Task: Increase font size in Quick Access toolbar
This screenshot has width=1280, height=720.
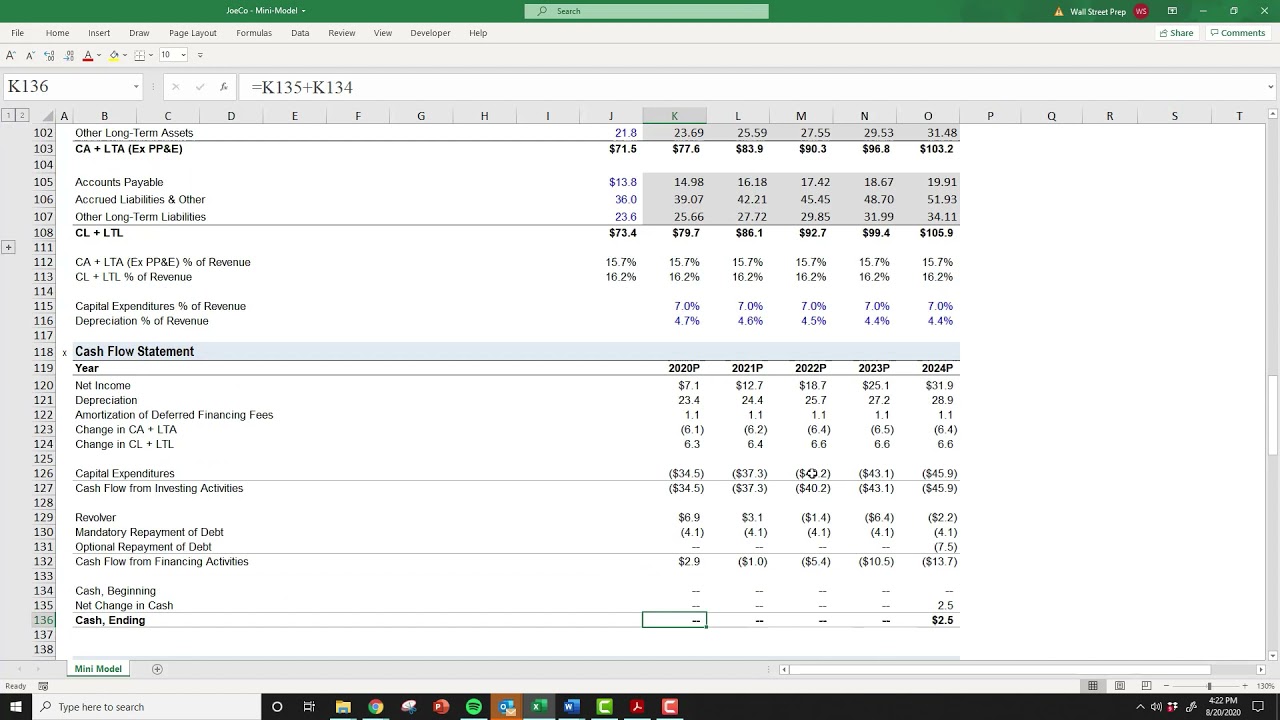Action: (10, 55)
